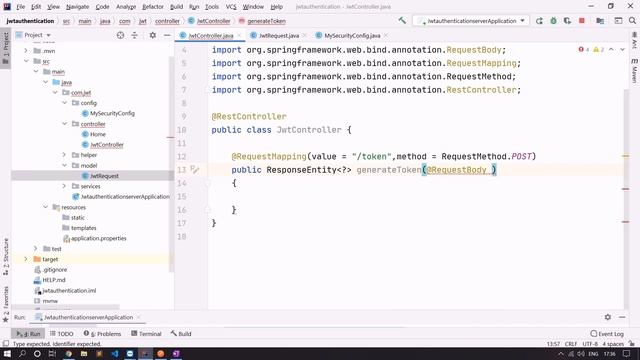Open the Structure side tool window
Image resolution: width=640 pixels, height=360 pixels.
coord(5,257)
